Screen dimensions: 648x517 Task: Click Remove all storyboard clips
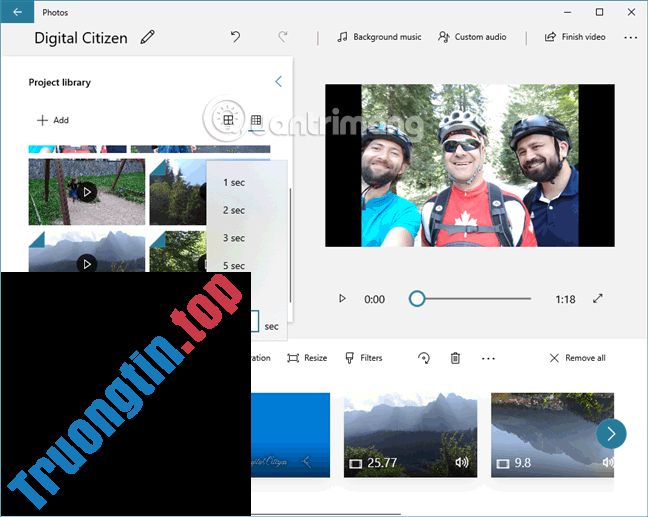pyautogui.click(x=577, y=358)
